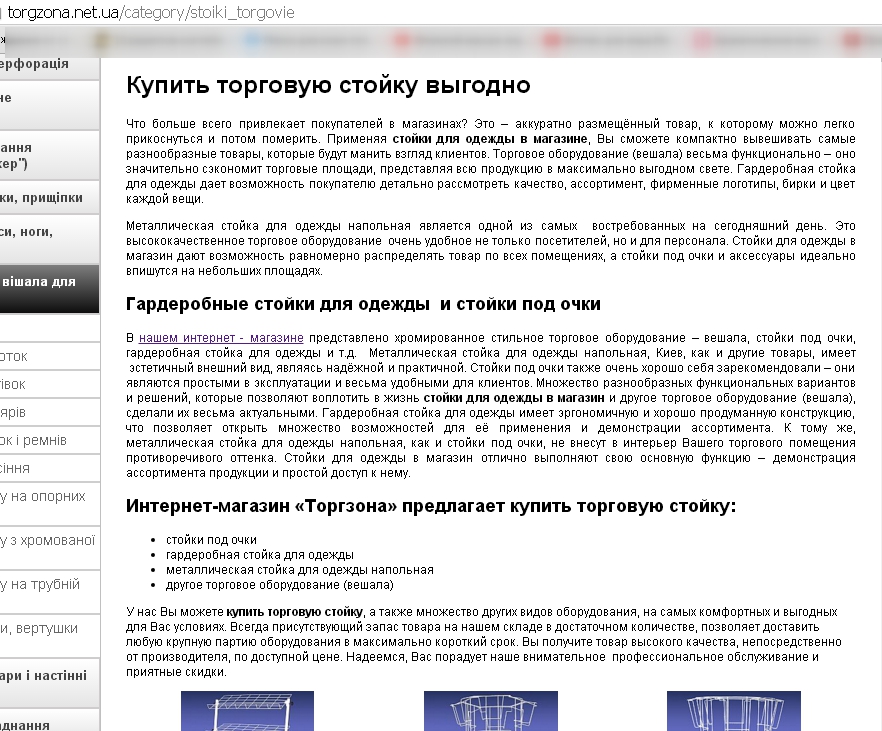Image resolution: width=882 pixels, height=731 pixels.
Task: Open the sidebar subcategory 'и, вертушки'
Action: point(50,635)
